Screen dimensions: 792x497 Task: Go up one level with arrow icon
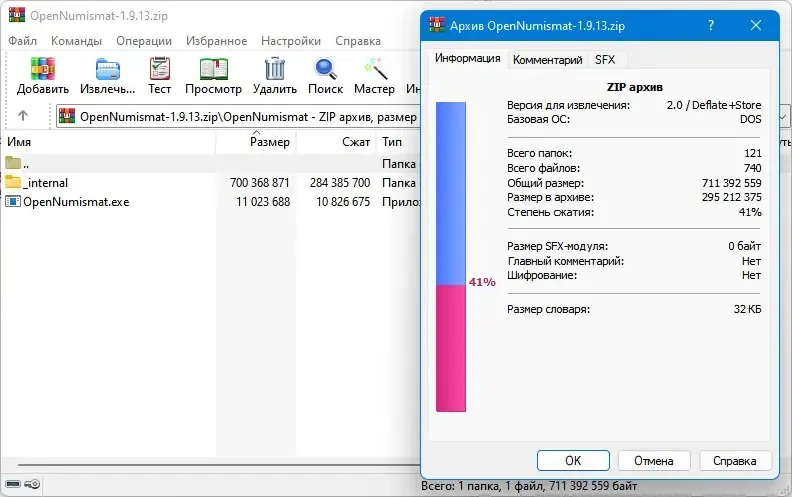(23, 116)
